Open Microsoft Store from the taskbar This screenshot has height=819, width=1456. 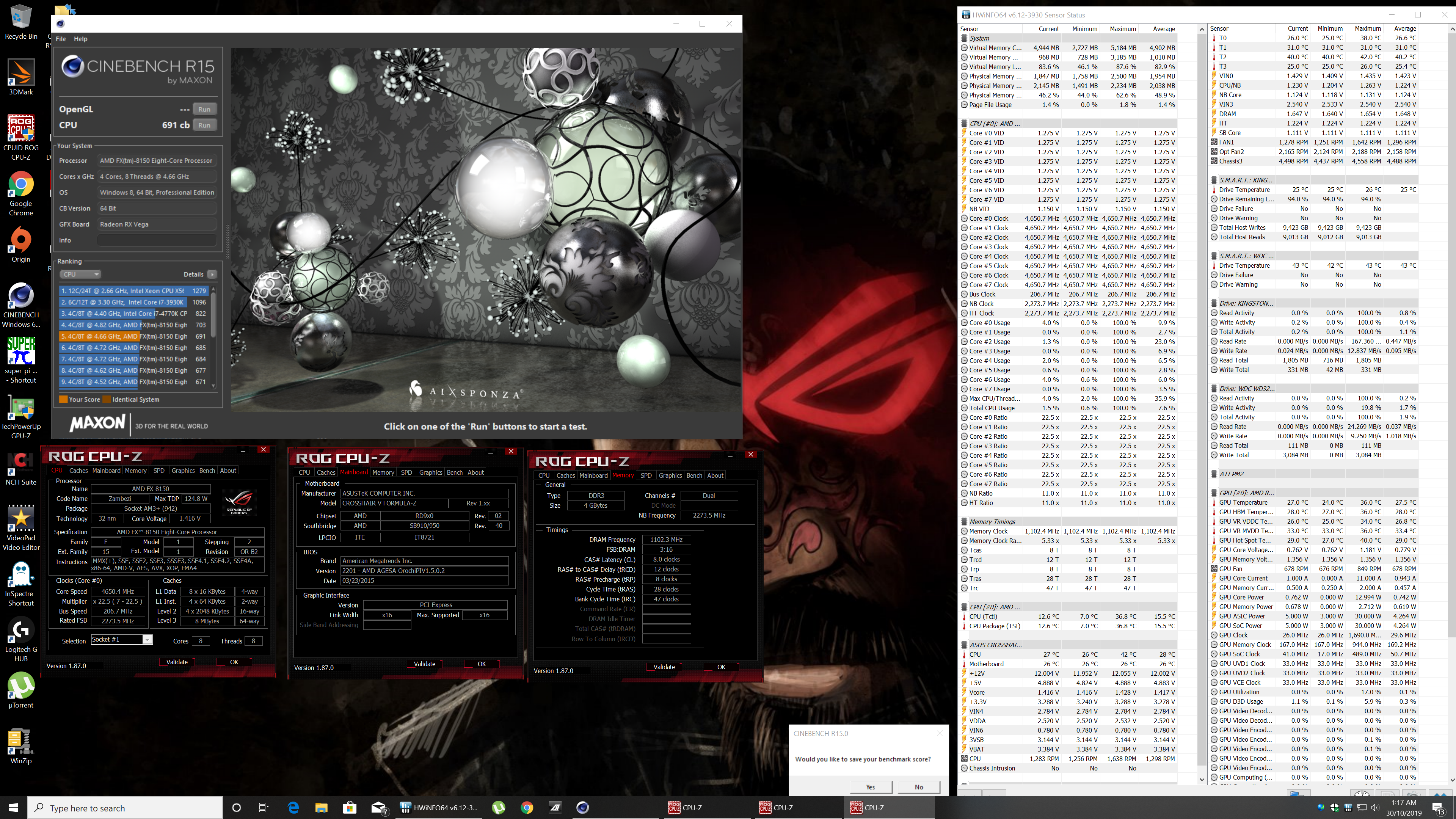[x=349, y=808]
